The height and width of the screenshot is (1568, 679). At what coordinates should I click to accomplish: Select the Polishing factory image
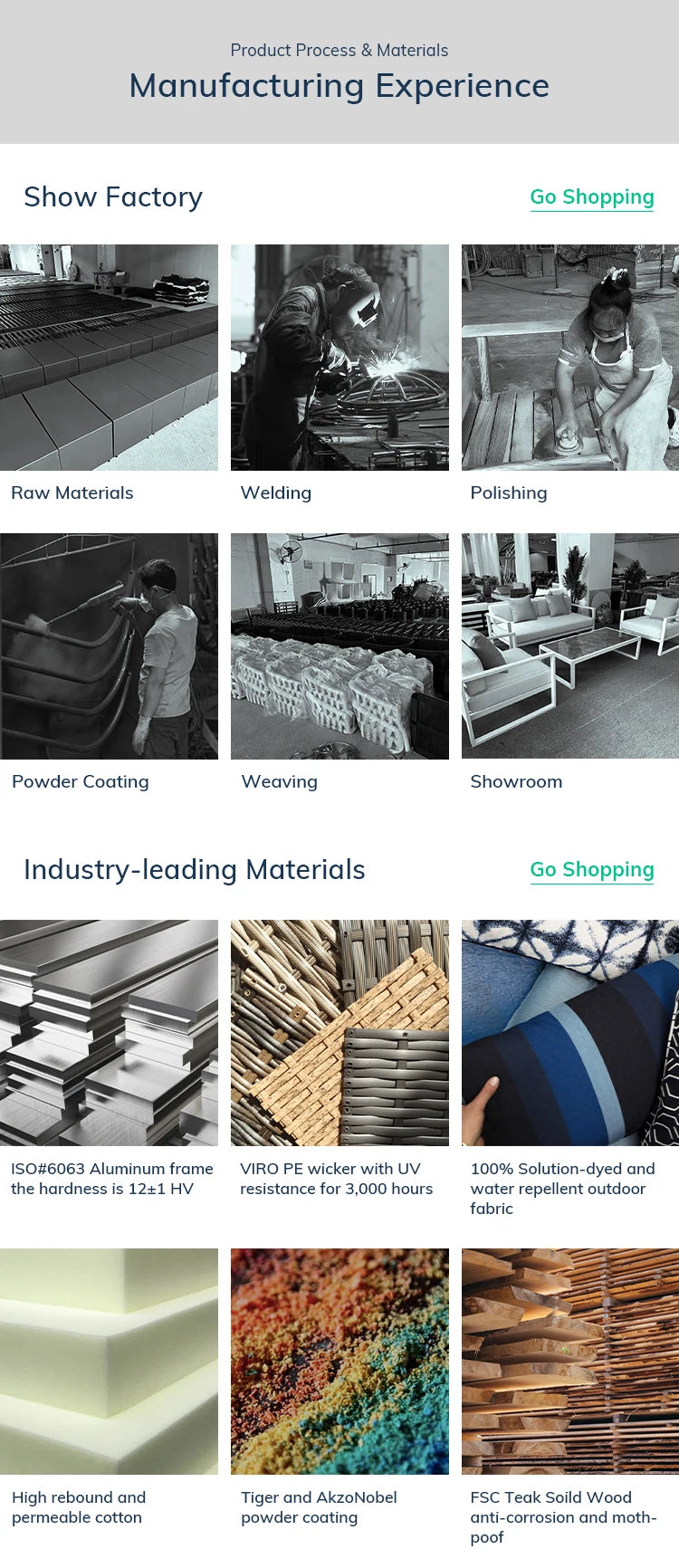point(570,358)
